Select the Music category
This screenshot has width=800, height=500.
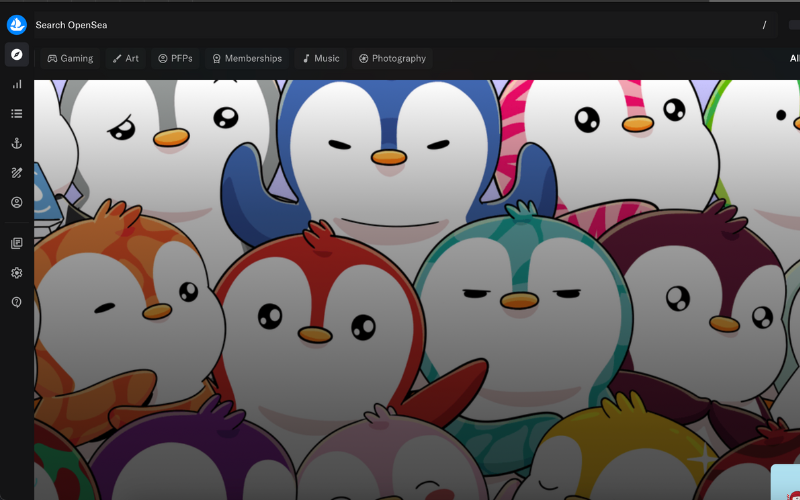320,58
